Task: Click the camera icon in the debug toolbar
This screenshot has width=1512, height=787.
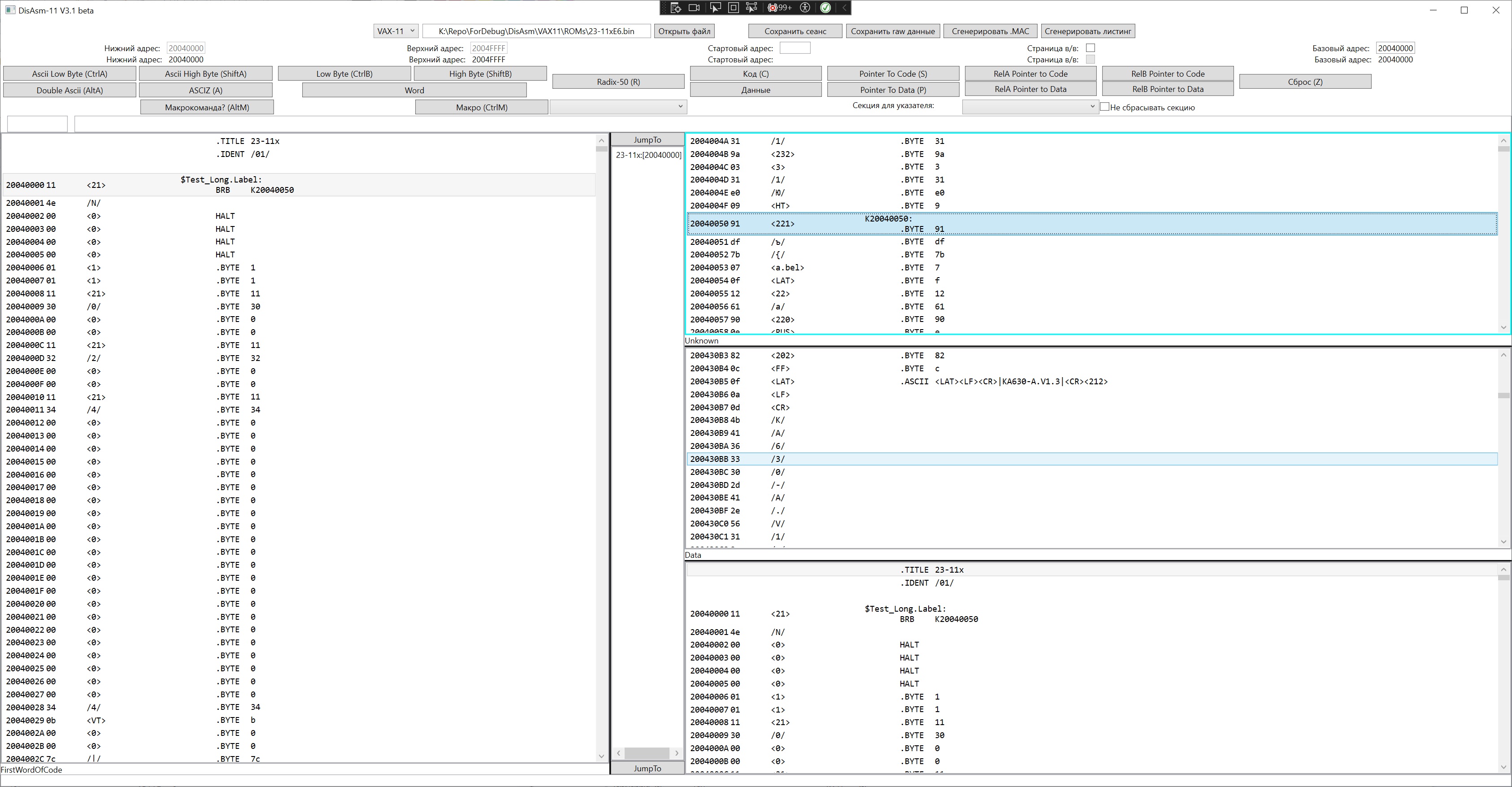Action: click(x=695, y=8)
